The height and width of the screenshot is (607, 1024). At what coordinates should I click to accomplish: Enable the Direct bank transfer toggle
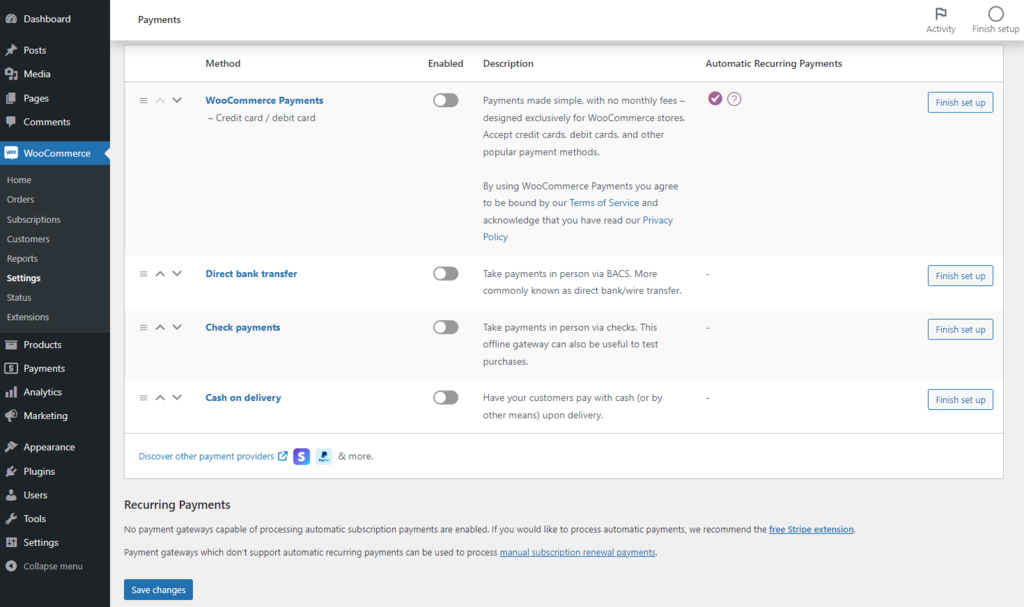445,273
